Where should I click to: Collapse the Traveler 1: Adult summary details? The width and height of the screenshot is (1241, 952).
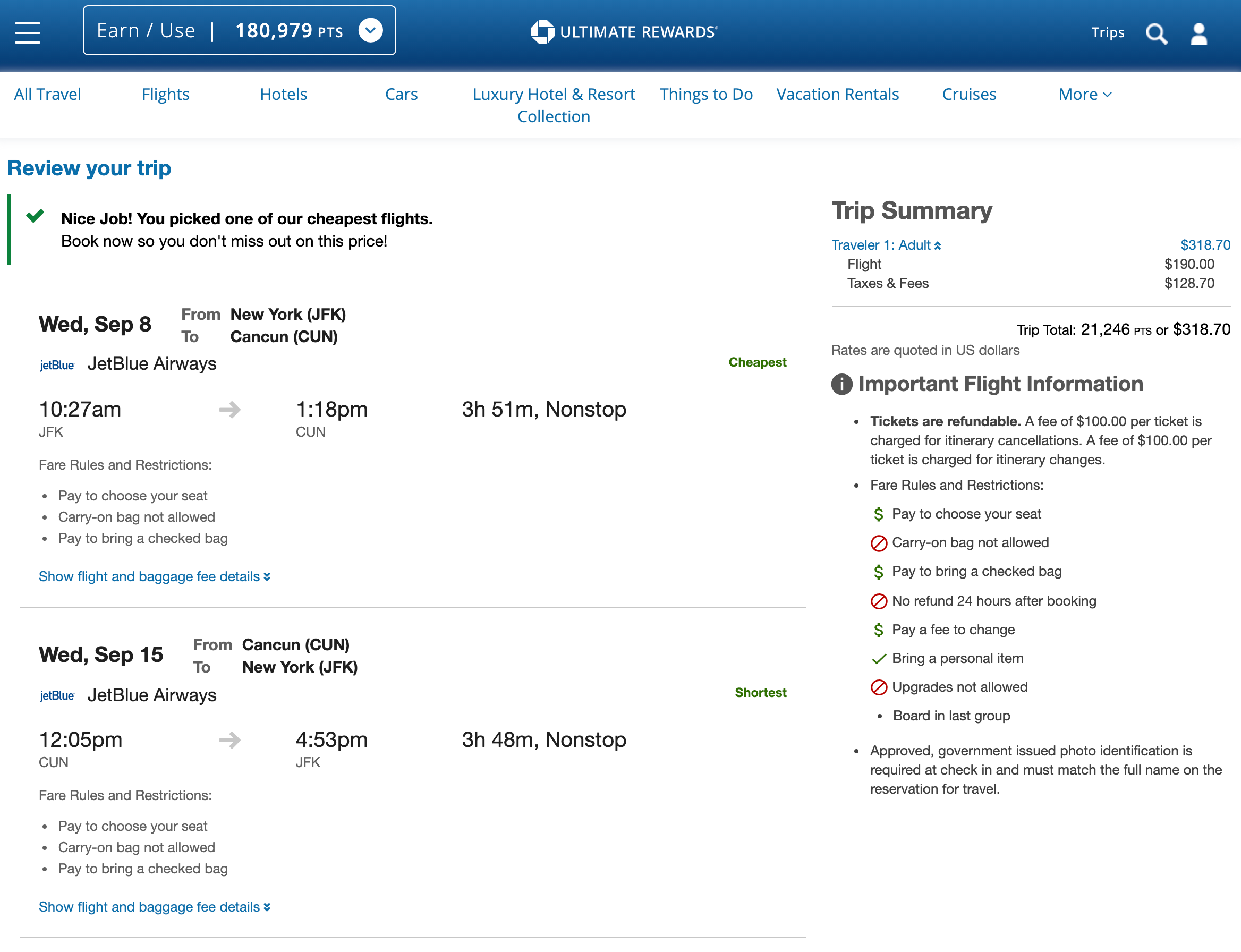pos(938,245)
